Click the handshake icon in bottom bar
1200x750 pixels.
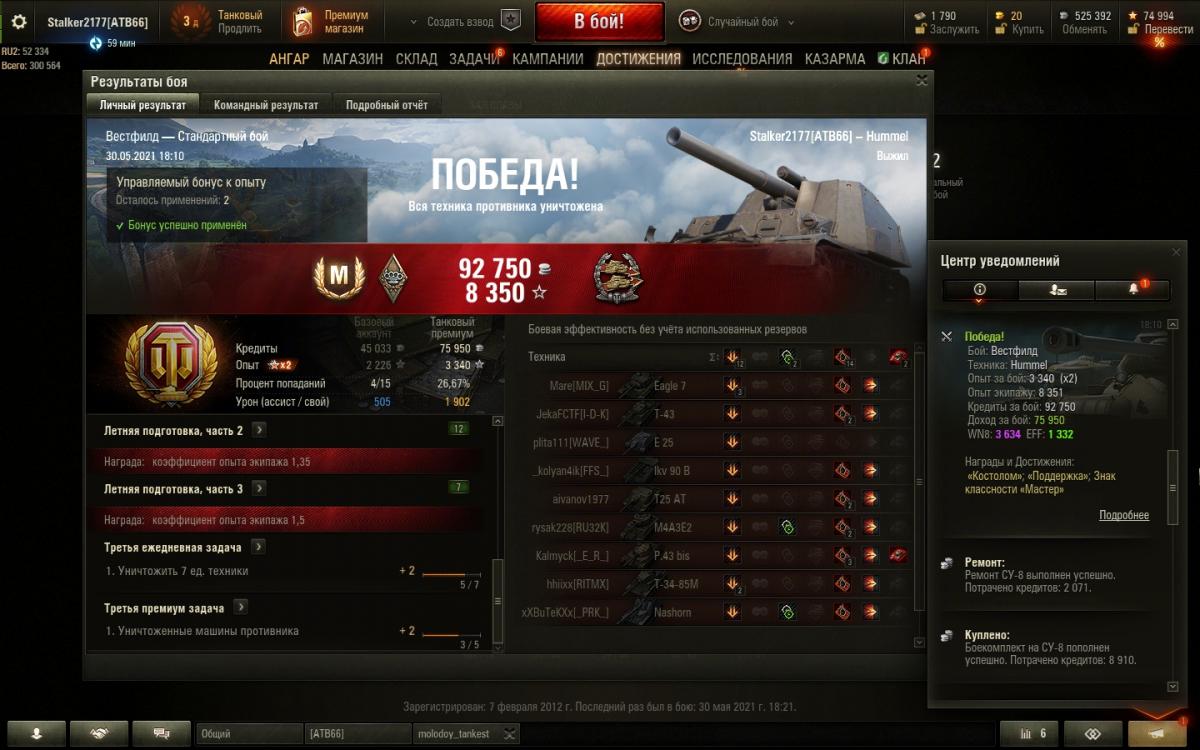click(x=99, y=734)
